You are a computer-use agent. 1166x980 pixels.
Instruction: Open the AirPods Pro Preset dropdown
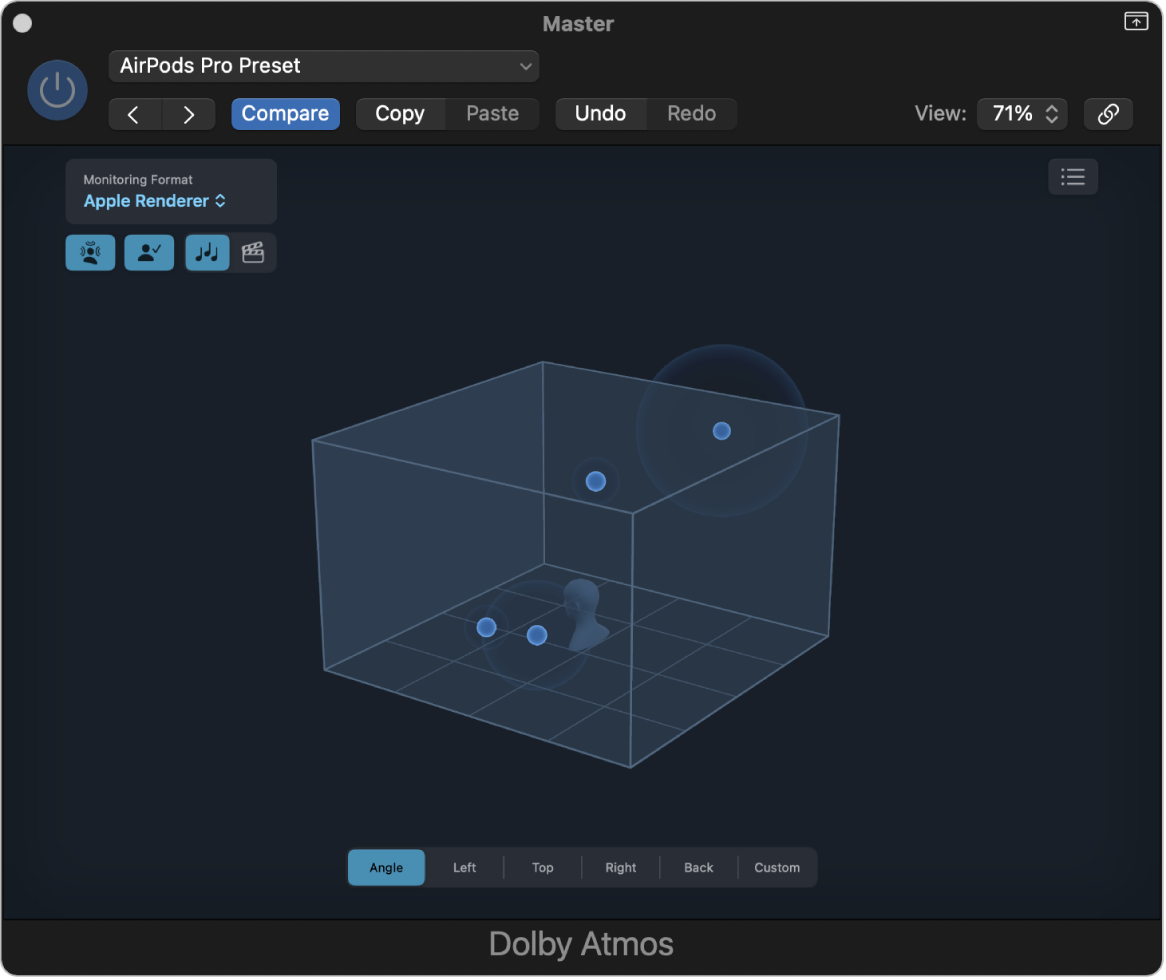323,65
